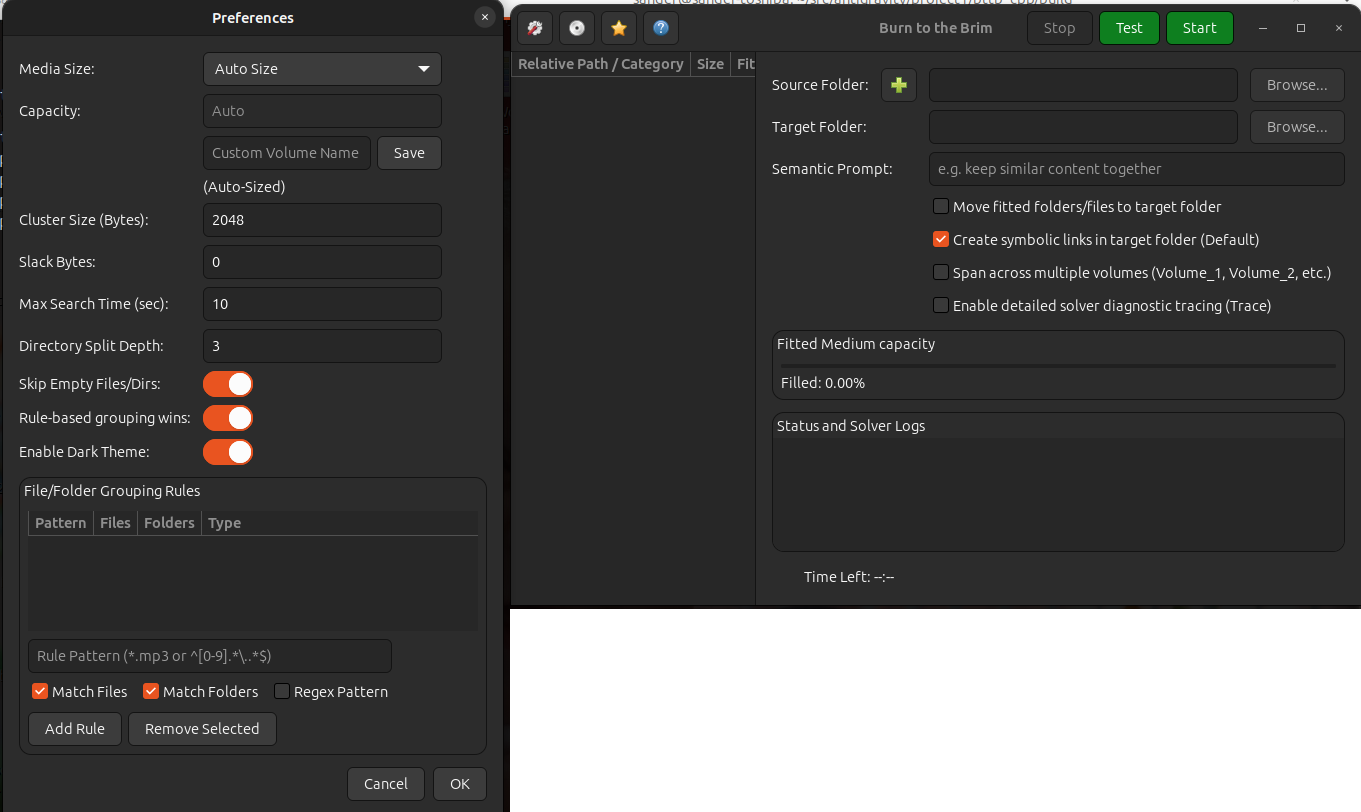The width and height of the screenshot is (1361, 812).
Task: Click the green Start button
Action: point(1200,28)
